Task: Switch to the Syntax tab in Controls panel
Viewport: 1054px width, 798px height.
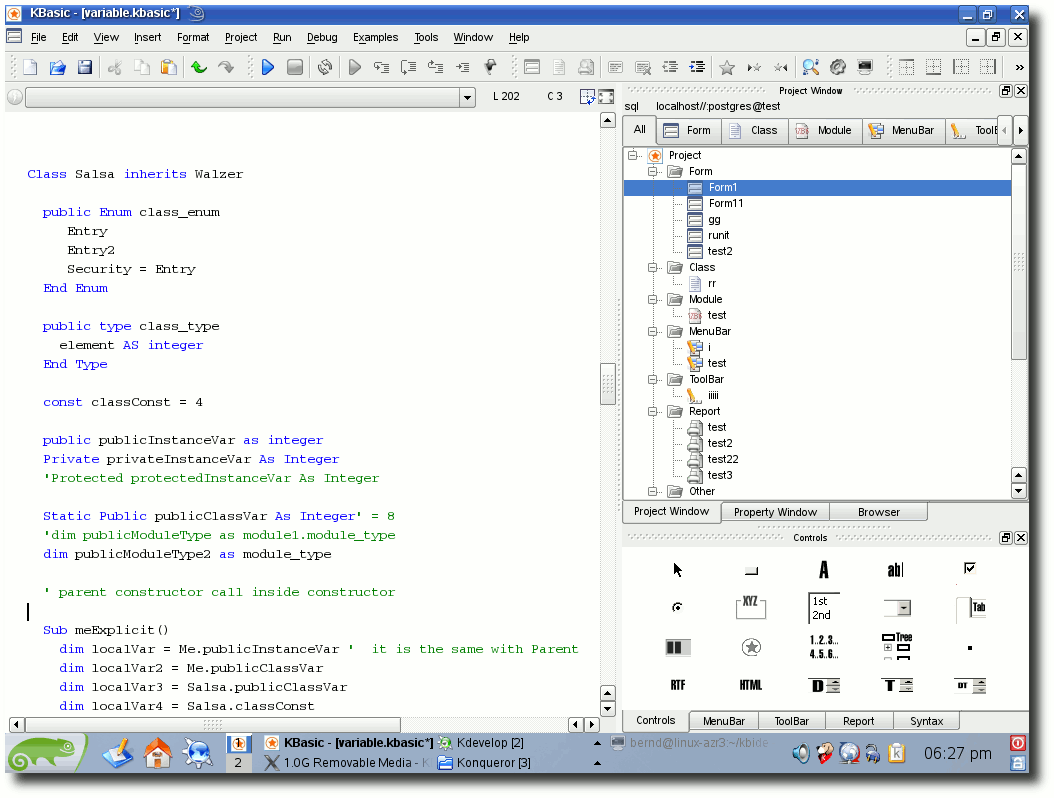Action: [926, 721]
